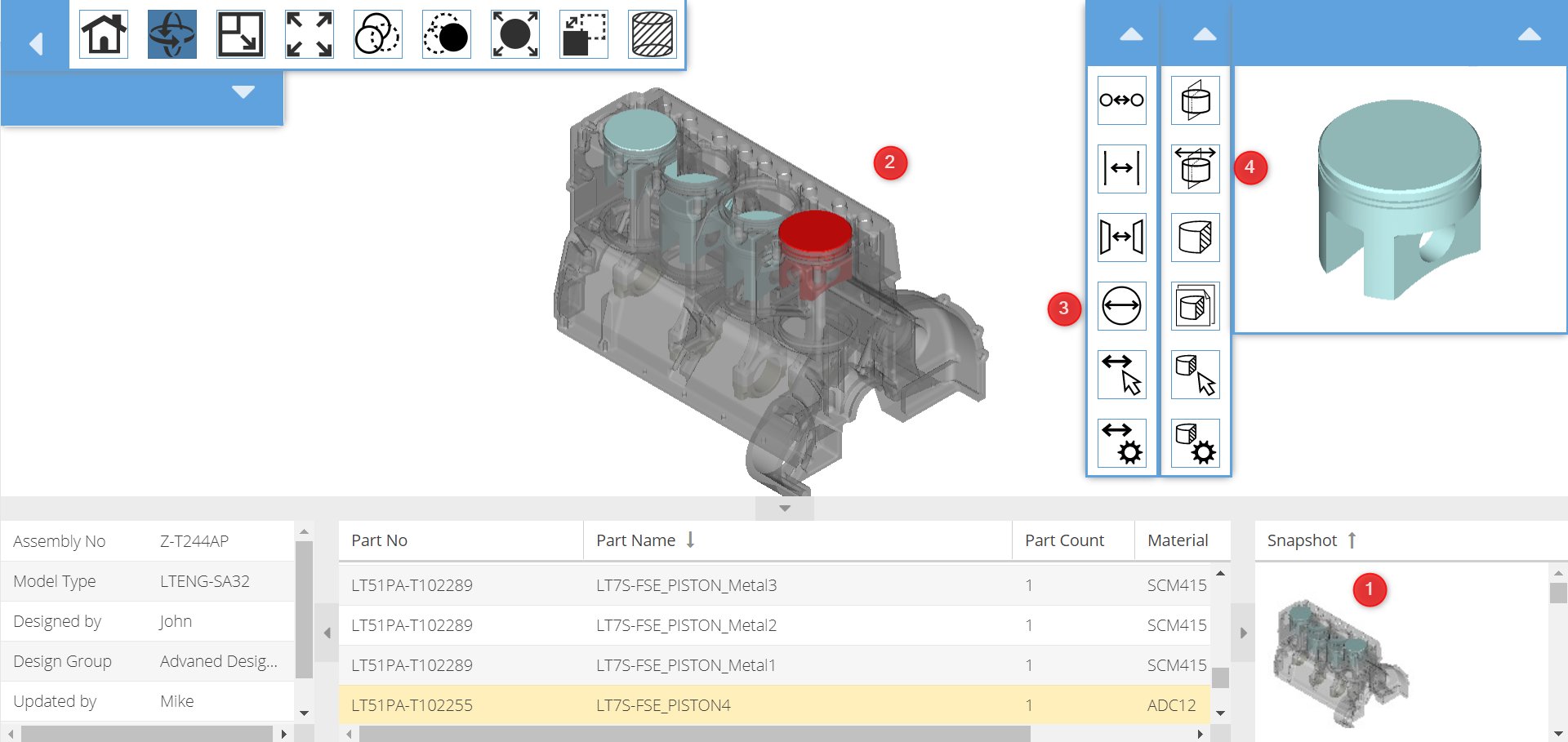
Task: Collapse the bottom data panel
Action: [x=784, y=507]
